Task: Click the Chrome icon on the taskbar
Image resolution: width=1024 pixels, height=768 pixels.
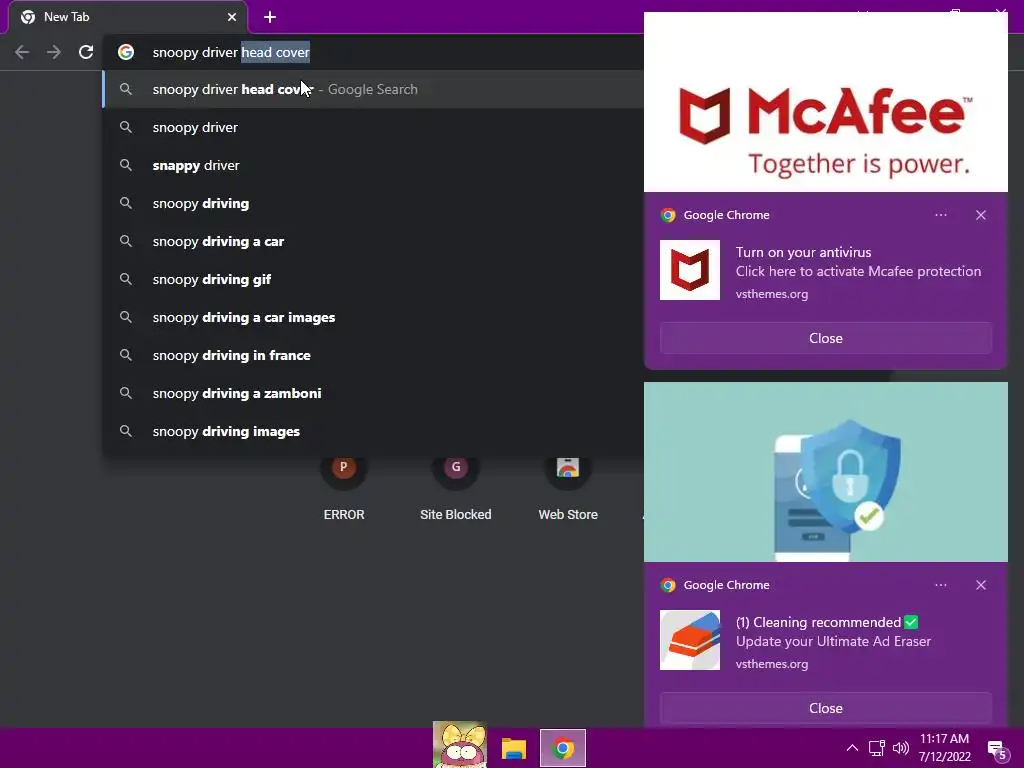Action: pyautogui.click(x=562, y=748)
